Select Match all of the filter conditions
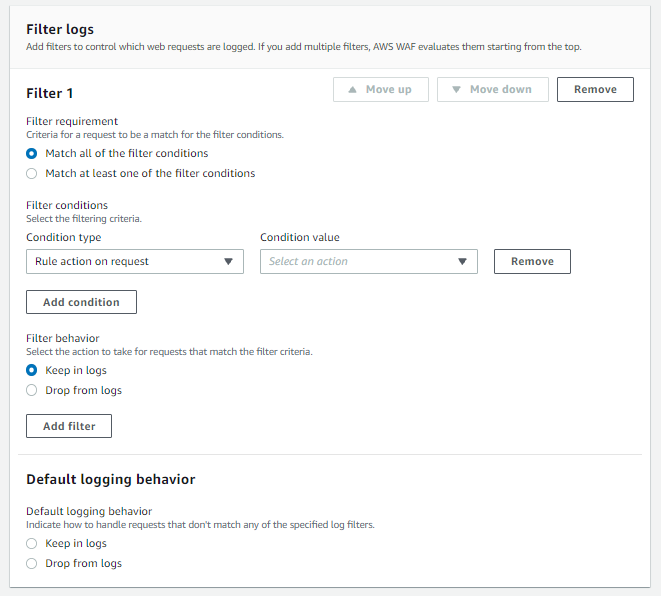This screenshot has width=661, height=596. click(x=33, y=154)
